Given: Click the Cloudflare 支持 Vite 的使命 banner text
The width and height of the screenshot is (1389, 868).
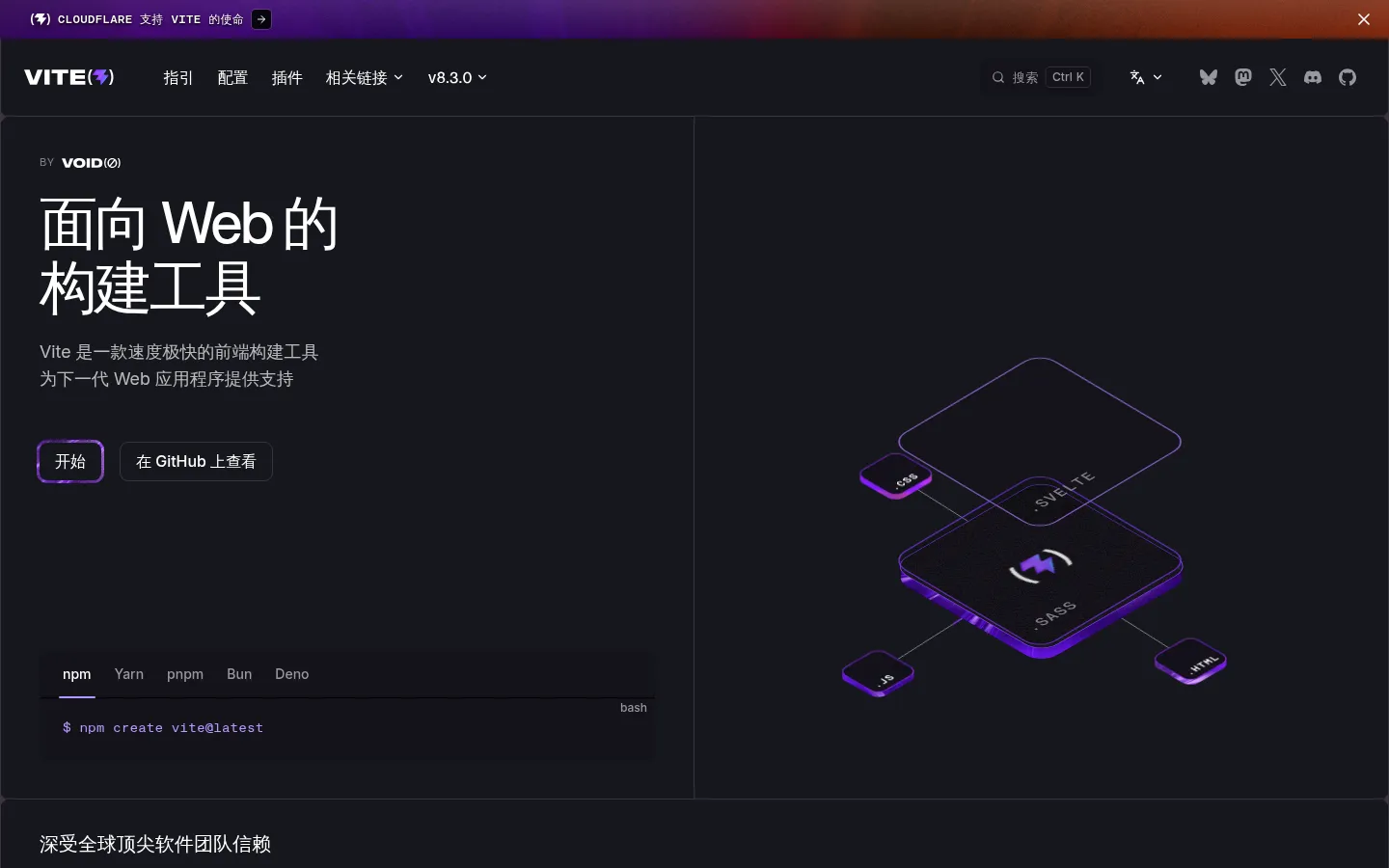Looking at the screenshot, I should click(x=150, y=19).
